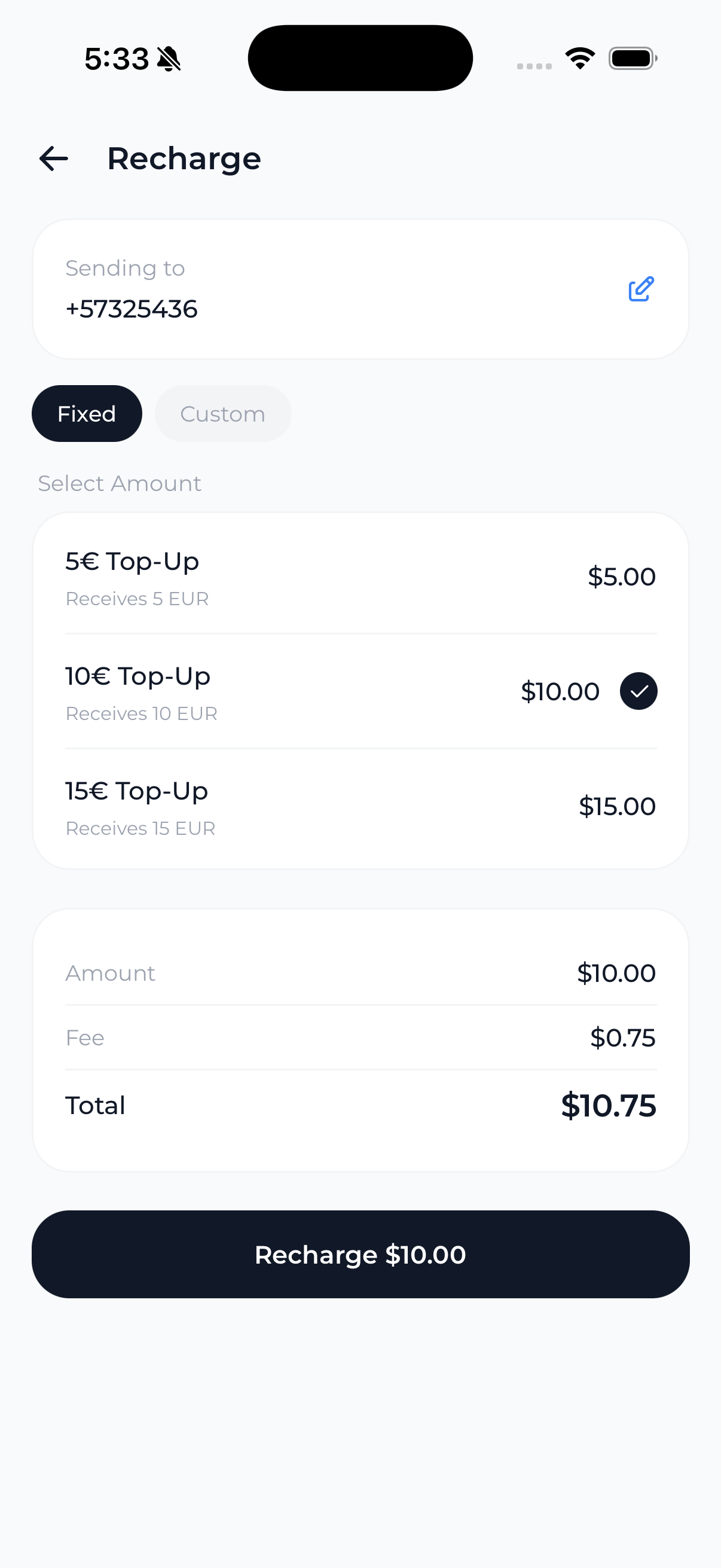
Task: Tap the Total $10.75 amount
Action: click(x=609, y=1105)
